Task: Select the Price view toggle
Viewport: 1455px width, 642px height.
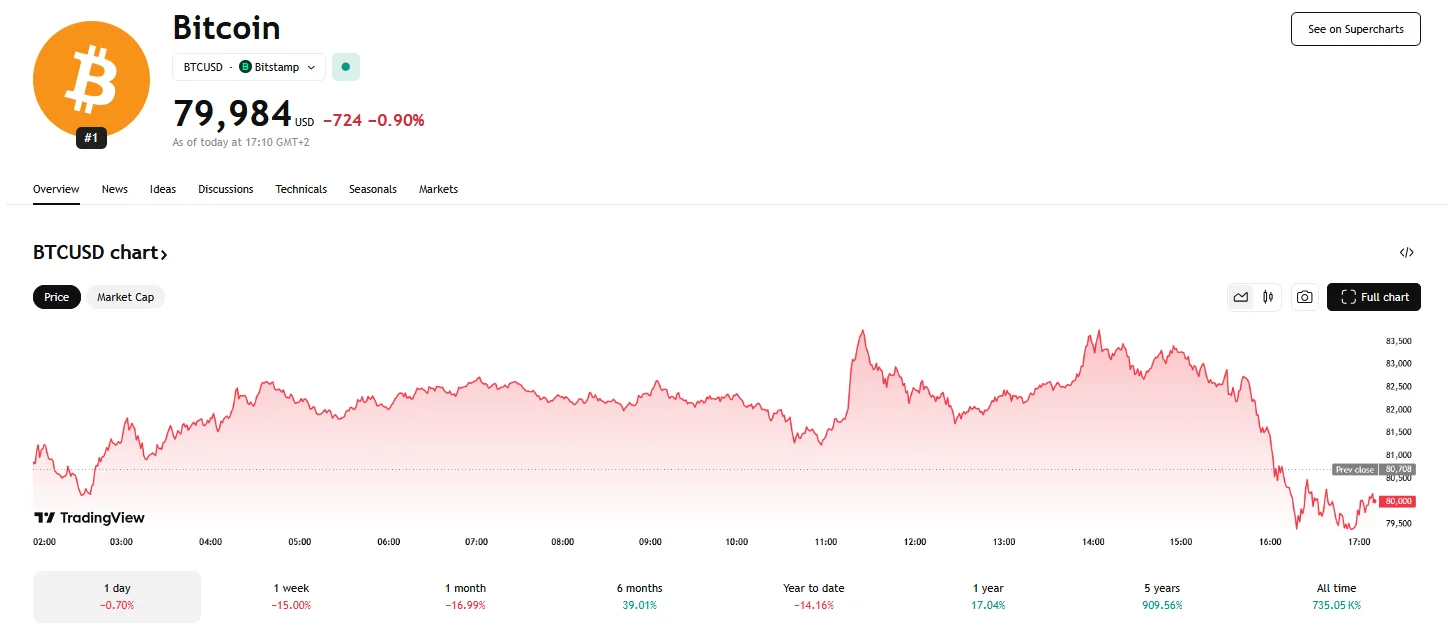Action: [x=56, y=297]
